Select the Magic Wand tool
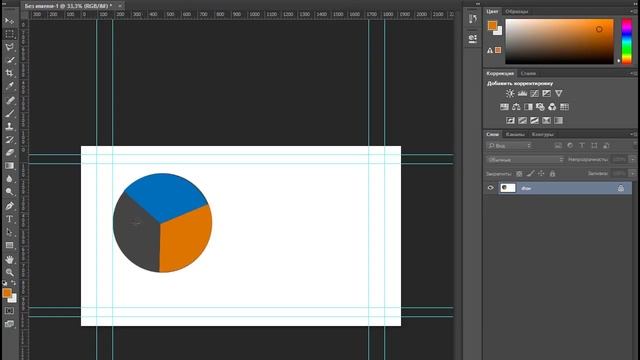 click(9, 60)
